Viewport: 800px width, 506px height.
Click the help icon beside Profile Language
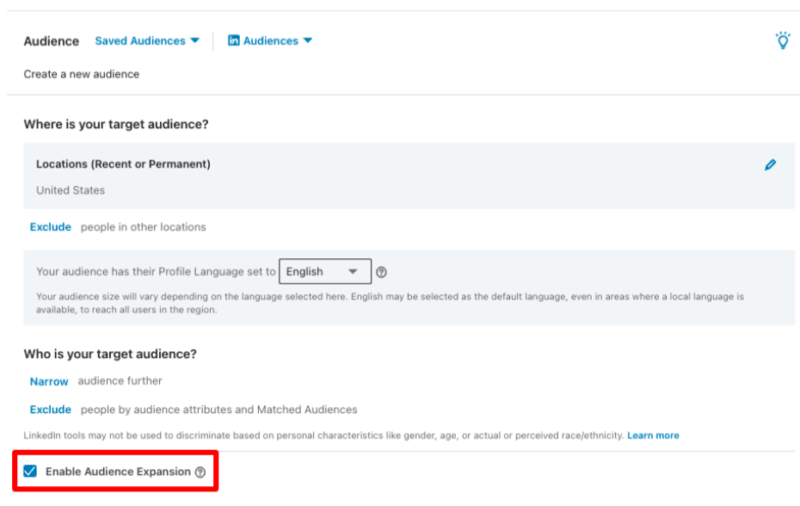(x=381, y=272)
